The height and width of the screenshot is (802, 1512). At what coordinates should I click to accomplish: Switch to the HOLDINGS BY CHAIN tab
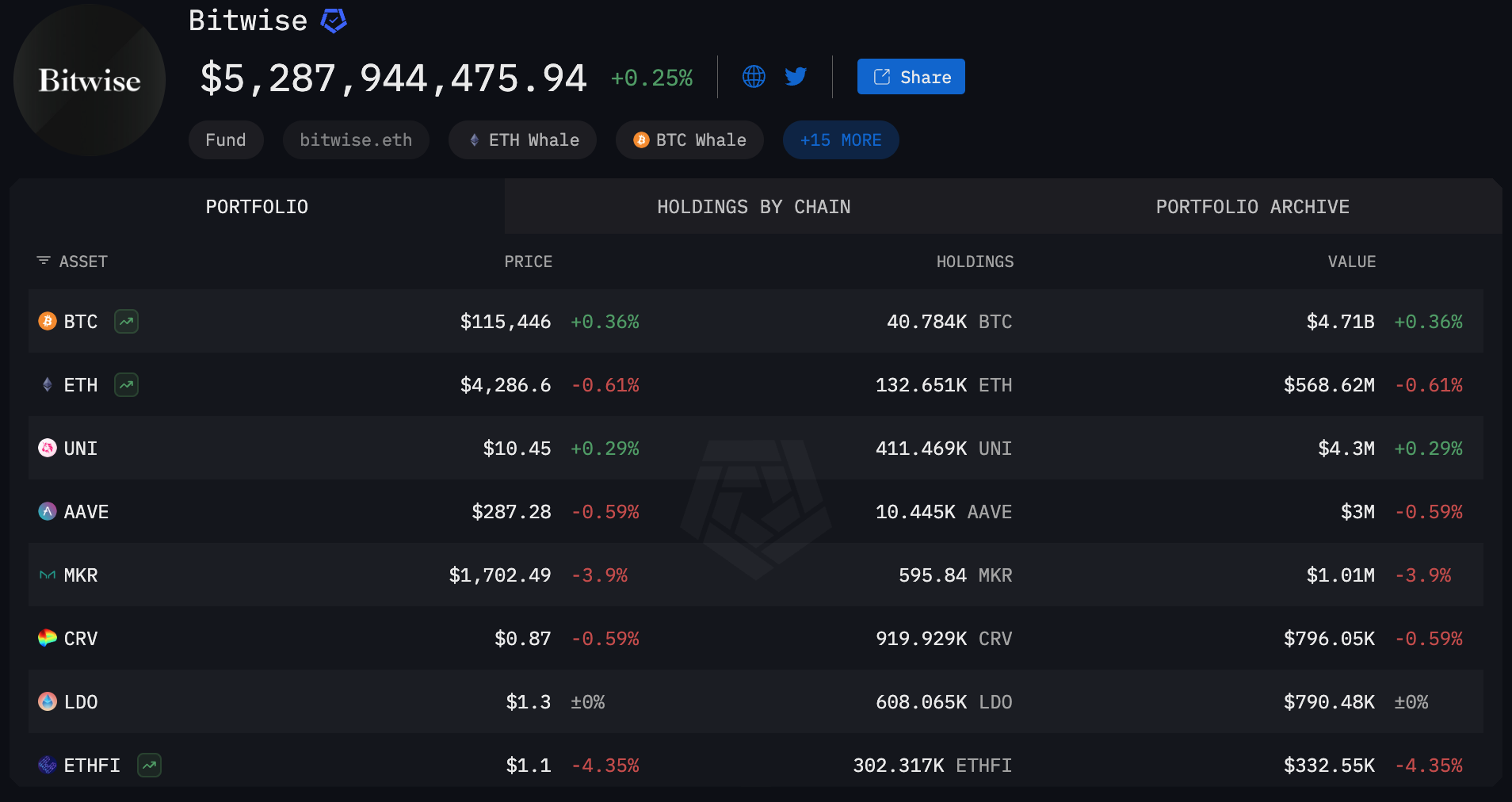(x=754, y=207)
